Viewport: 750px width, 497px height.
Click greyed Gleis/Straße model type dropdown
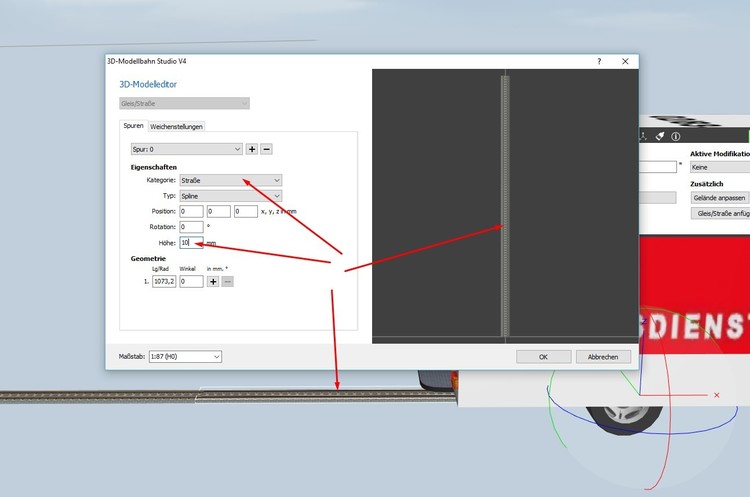tap(184, 103)
